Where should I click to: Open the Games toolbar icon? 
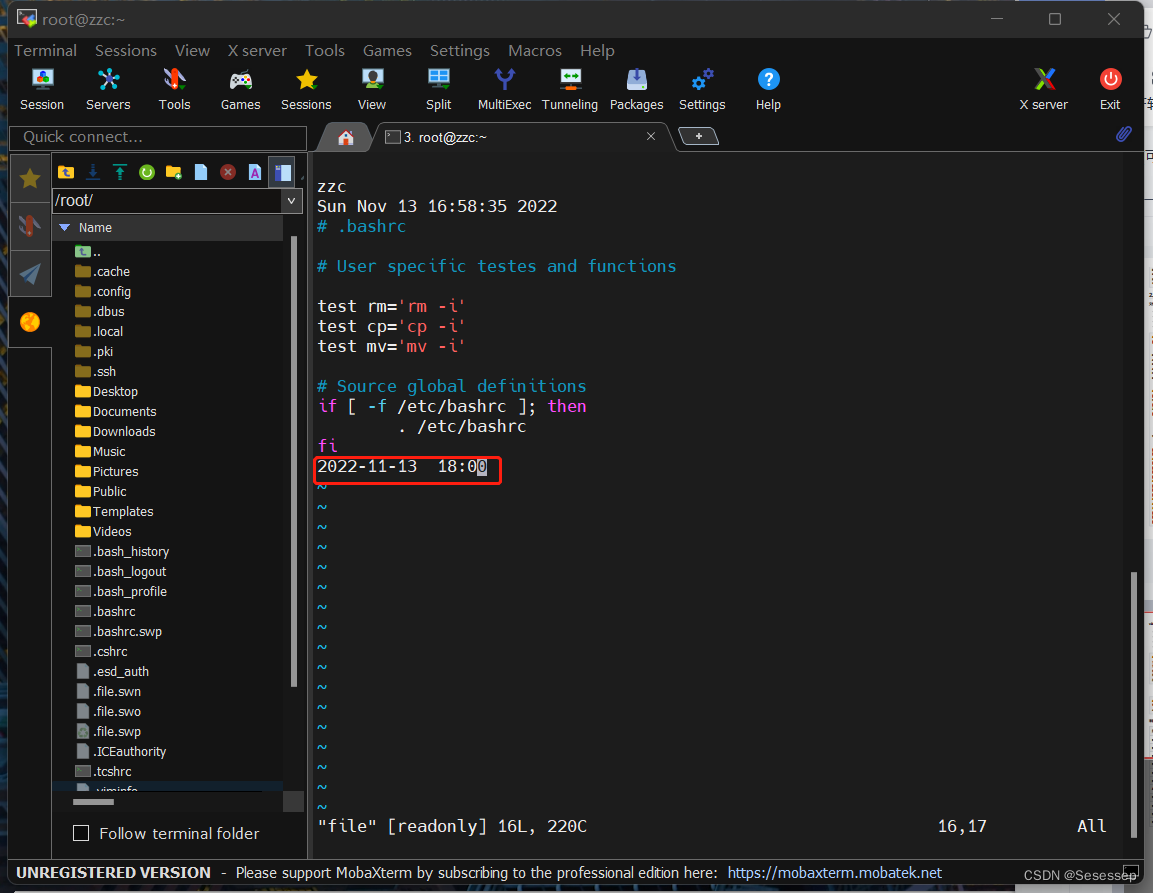(240, 88)
